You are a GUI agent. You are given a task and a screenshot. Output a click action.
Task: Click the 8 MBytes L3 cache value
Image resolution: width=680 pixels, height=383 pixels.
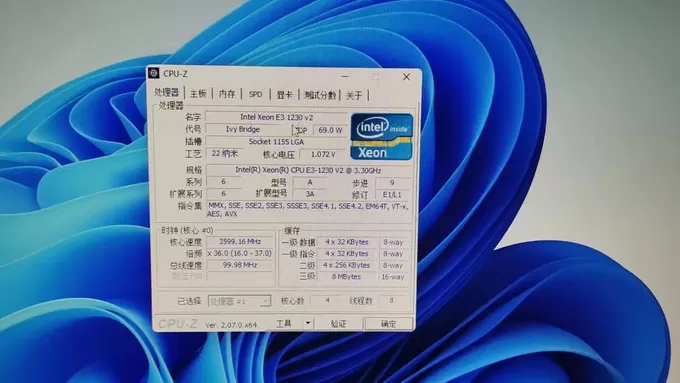(x=347, y=276)
